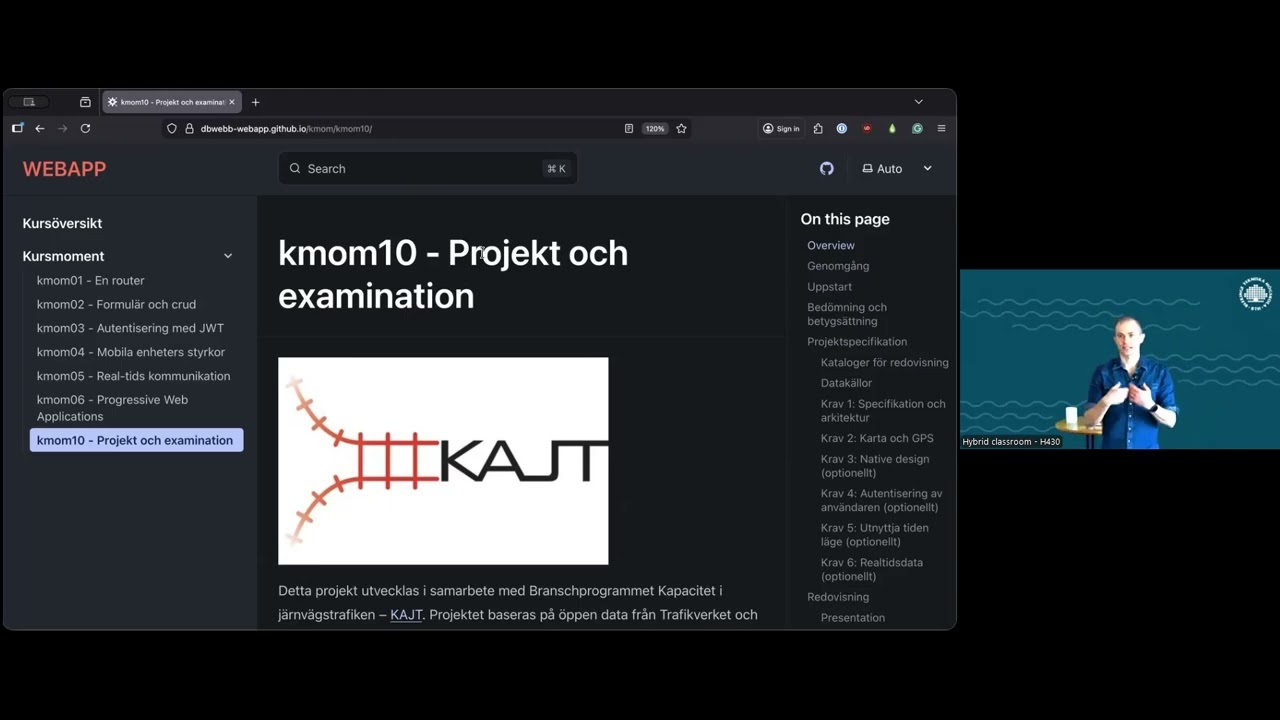The image size is (1280, 720).
Task: Jump to Projektspecifikation section
Action: tap(857, 342)
